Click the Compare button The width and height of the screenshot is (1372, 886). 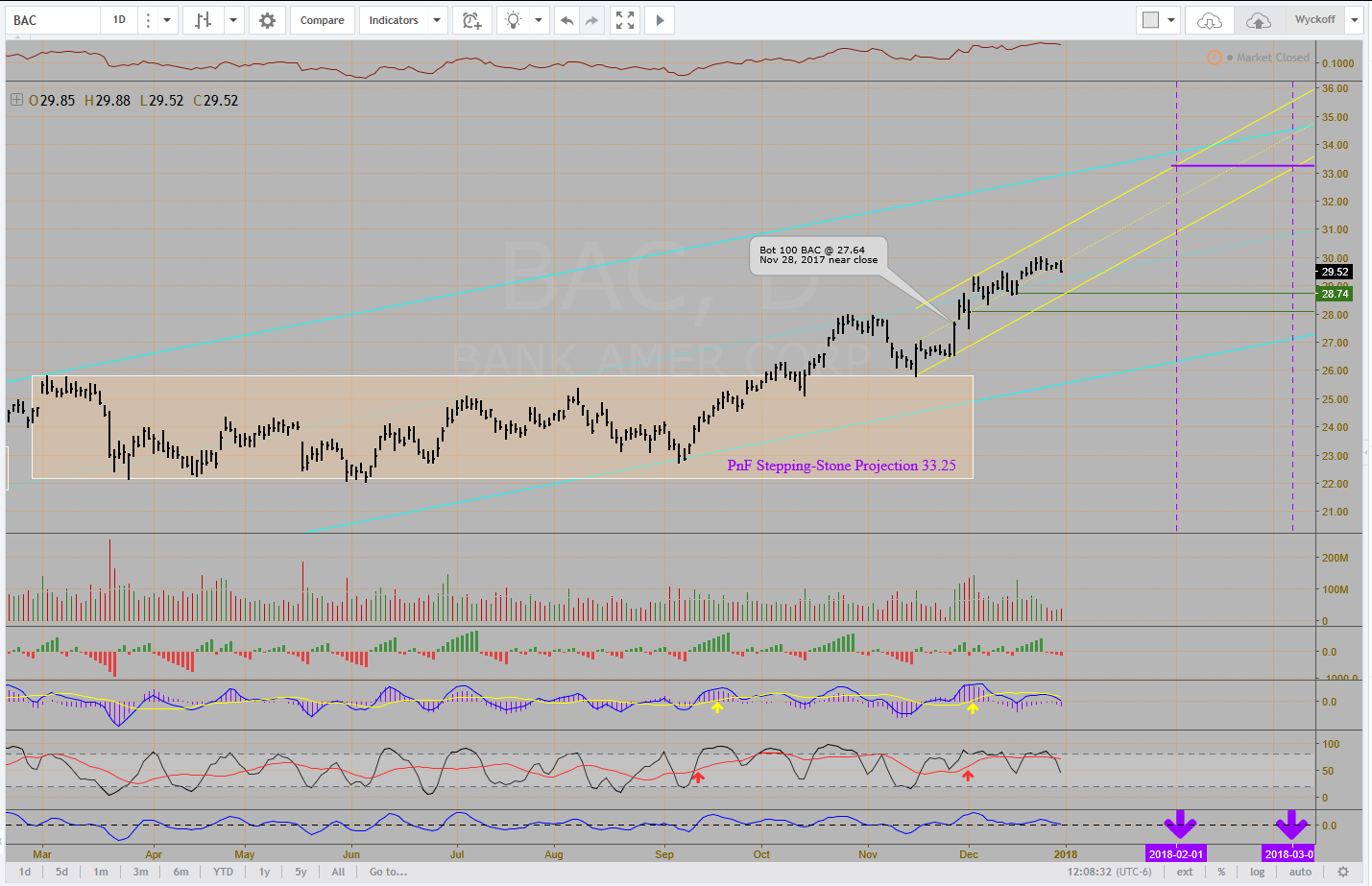click(322, 20)
